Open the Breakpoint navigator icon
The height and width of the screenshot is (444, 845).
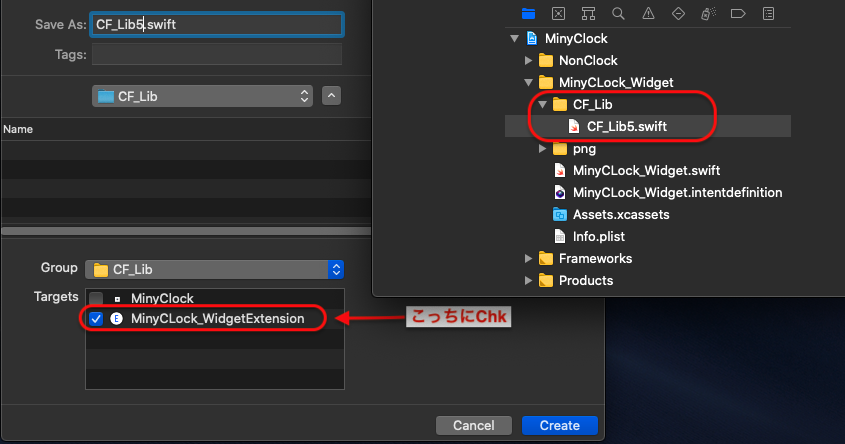pyautogui.click(x=738, y=14)
